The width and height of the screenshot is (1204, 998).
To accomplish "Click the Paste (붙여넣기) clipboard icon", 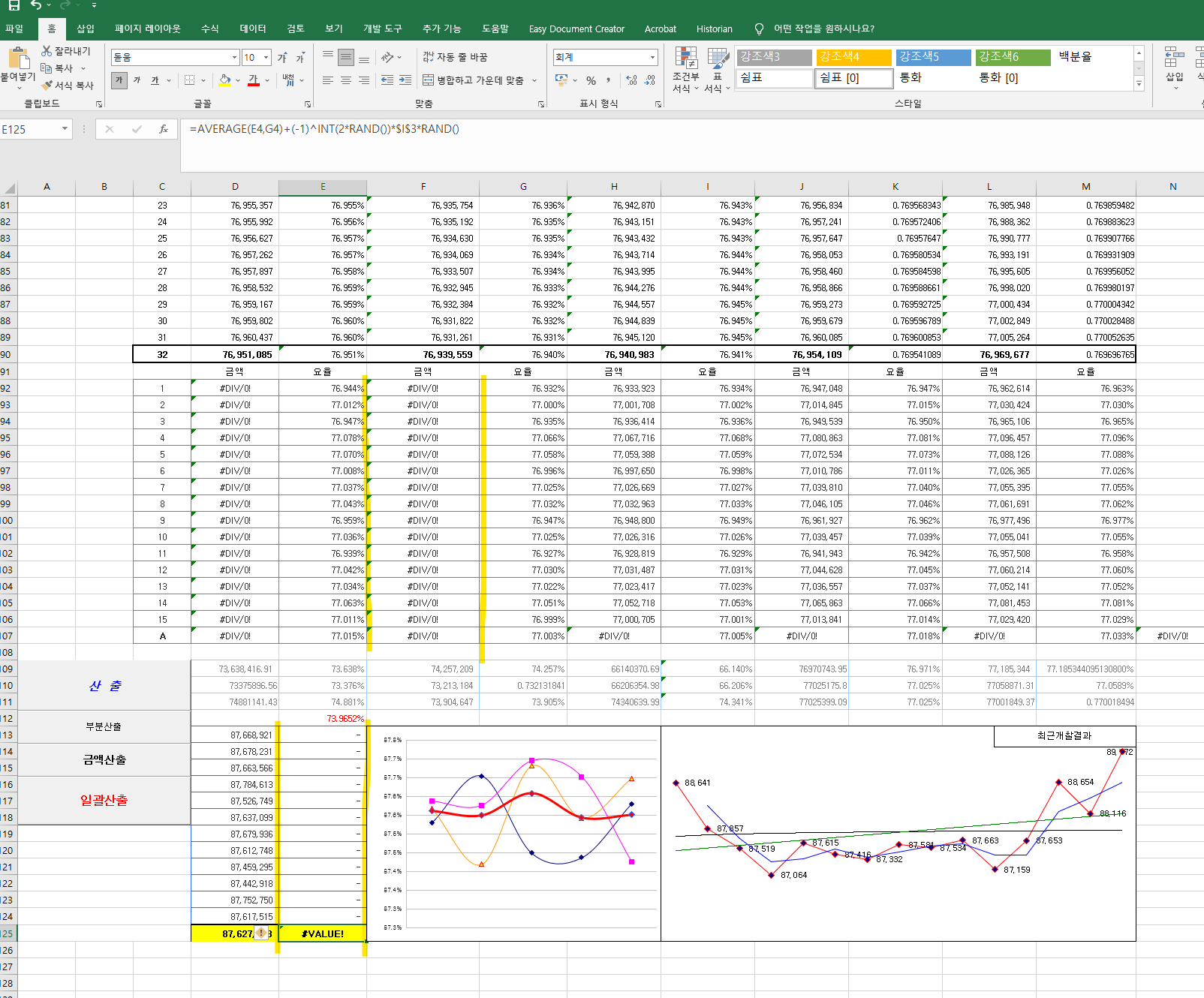I will point(19,58).
